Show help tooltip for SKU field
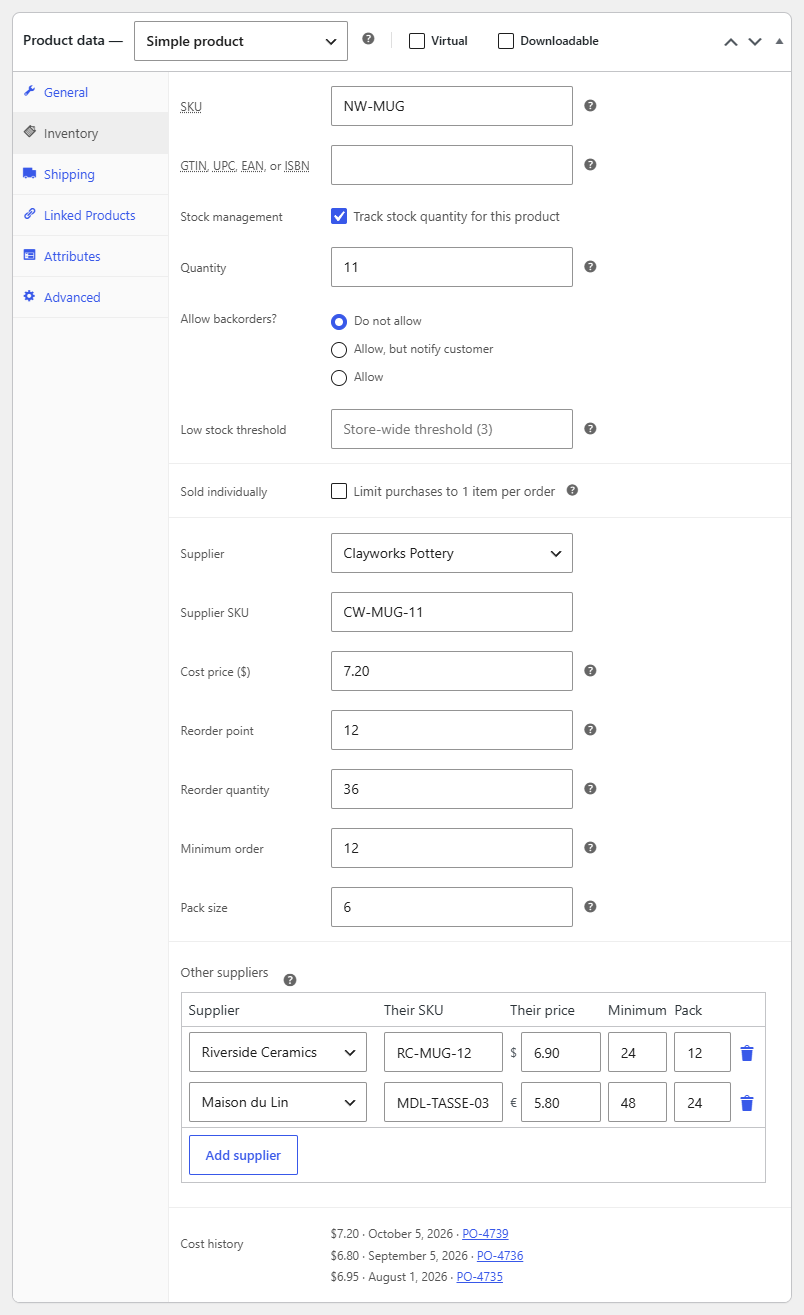 (x=590, y=105)
